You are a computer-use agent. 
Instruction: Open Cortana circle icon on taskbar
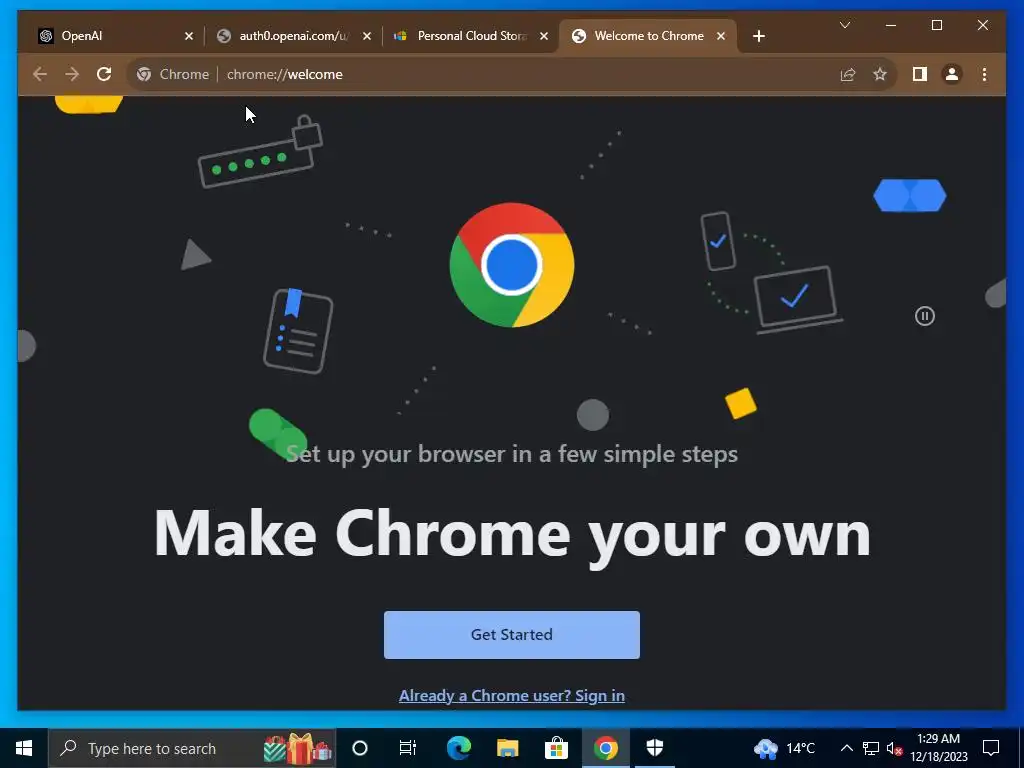[x=360, y=748]
